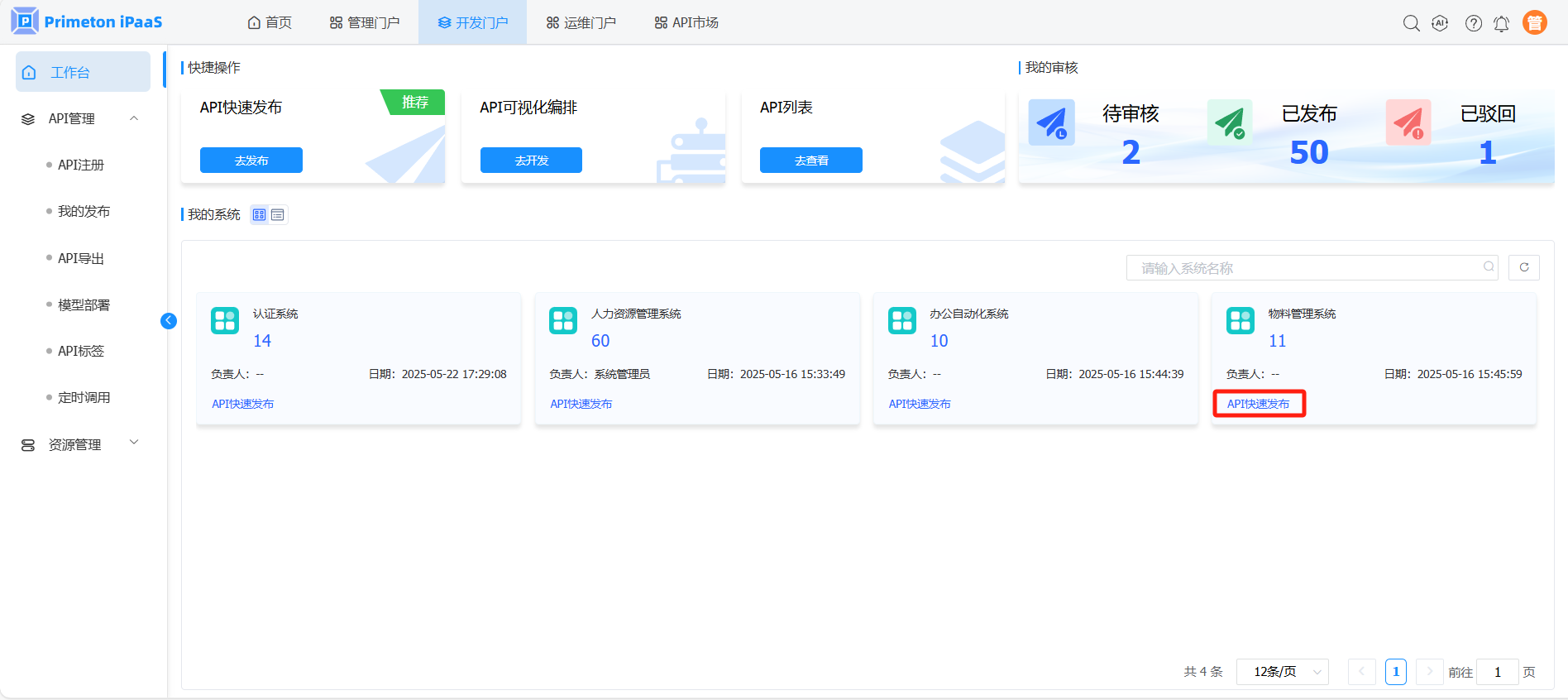The height and width of the screenshot is (700, 1568).
Task: Click the 去发布 button
Action: click(x=251, y=161)
